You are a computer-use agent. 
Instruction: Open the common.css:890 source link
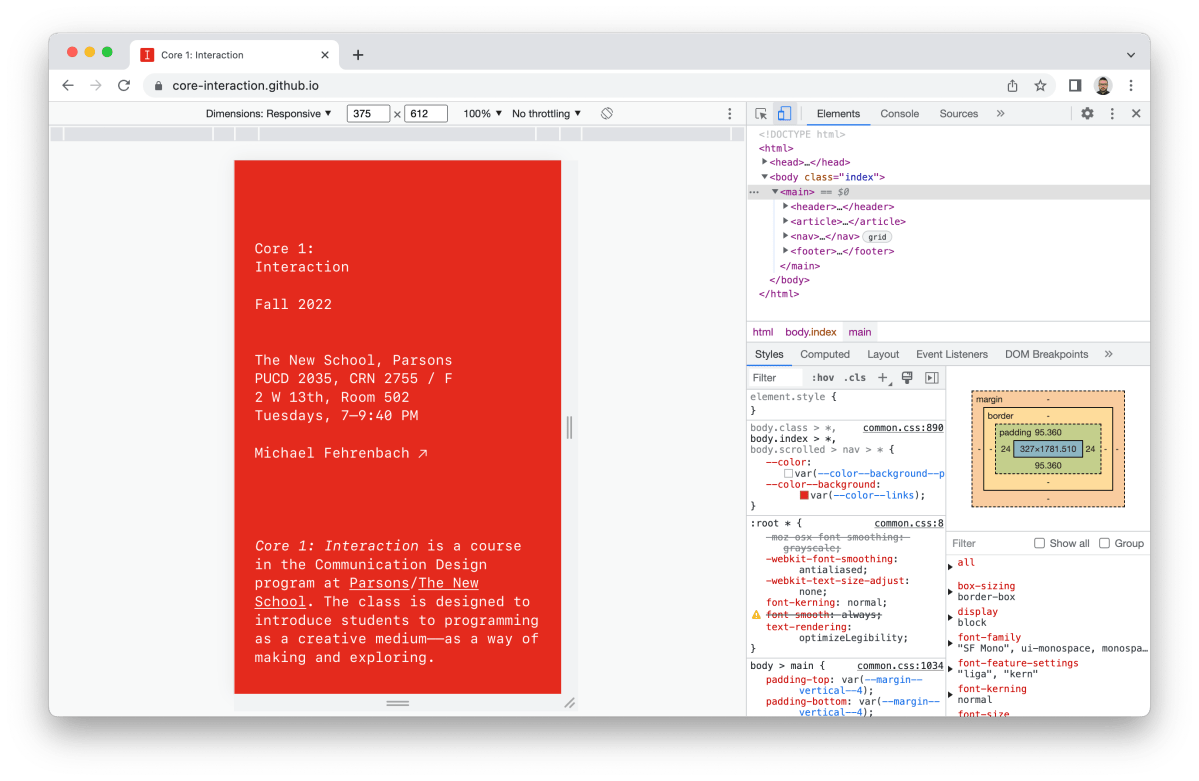(903, 428)
